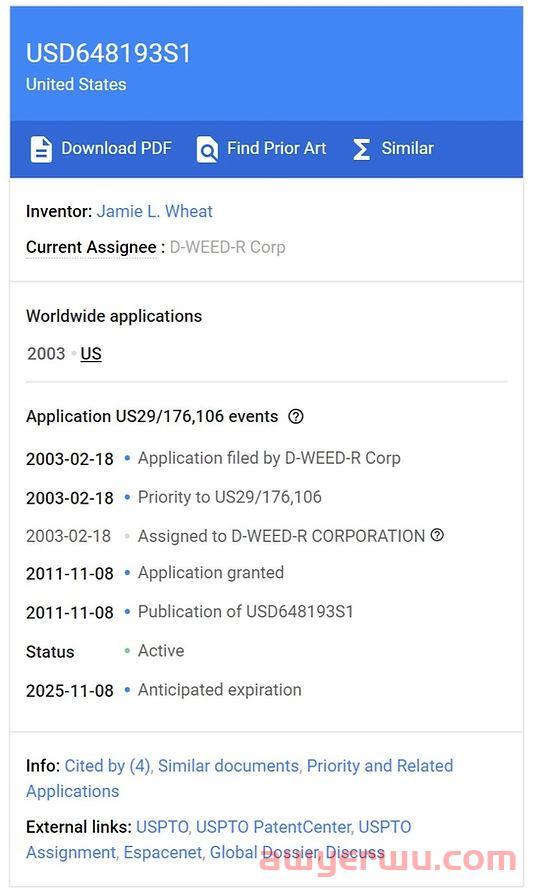
Task: Click Find Prior Art label
Action: (277, 148)
